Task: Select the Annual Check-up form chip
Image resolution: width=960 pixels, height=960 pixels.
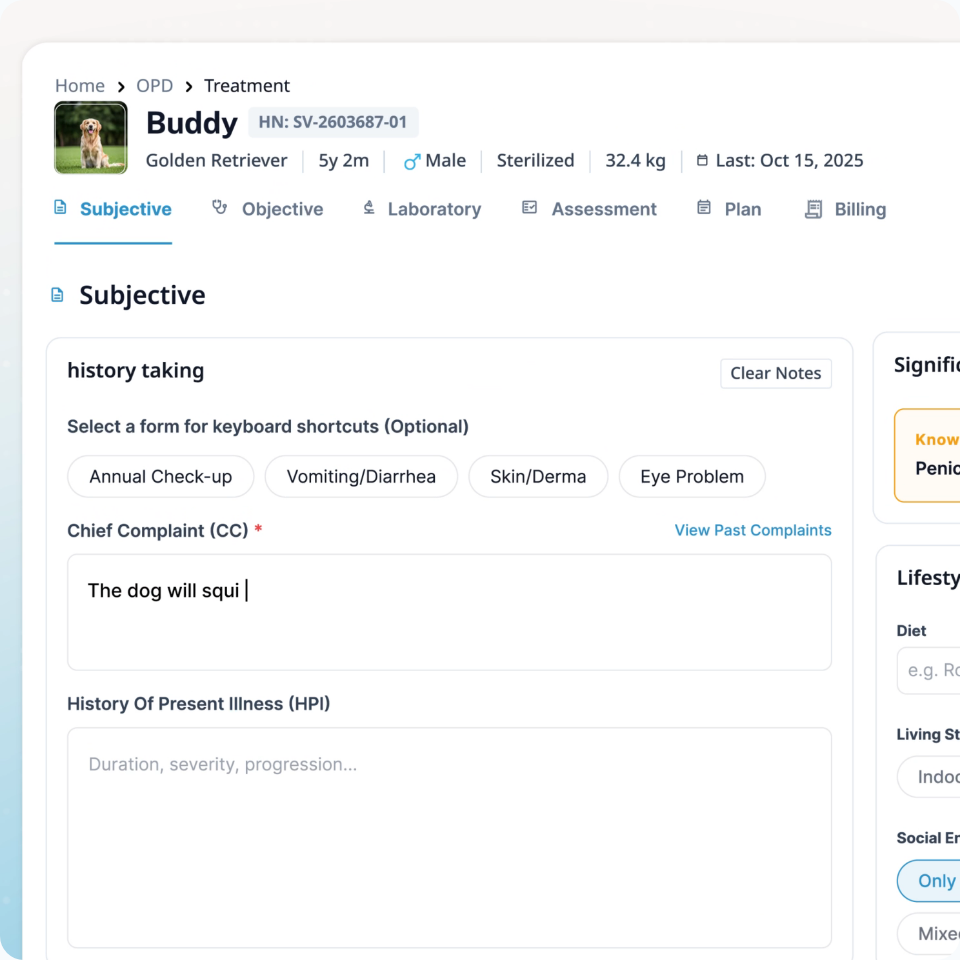Action: click(x=160, y=477)
